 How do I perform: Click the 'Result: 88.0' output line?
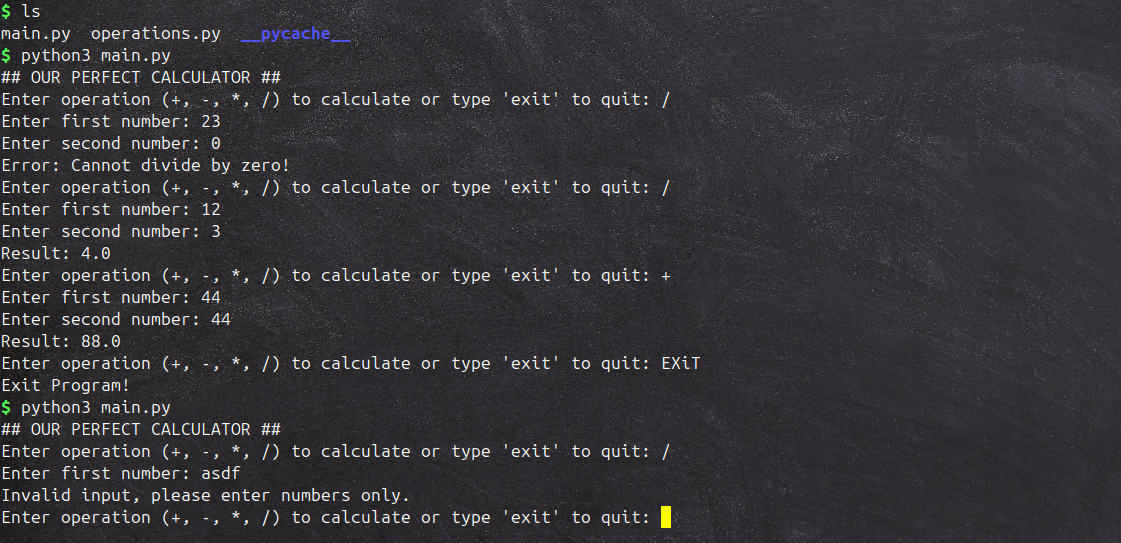[61, 341]
